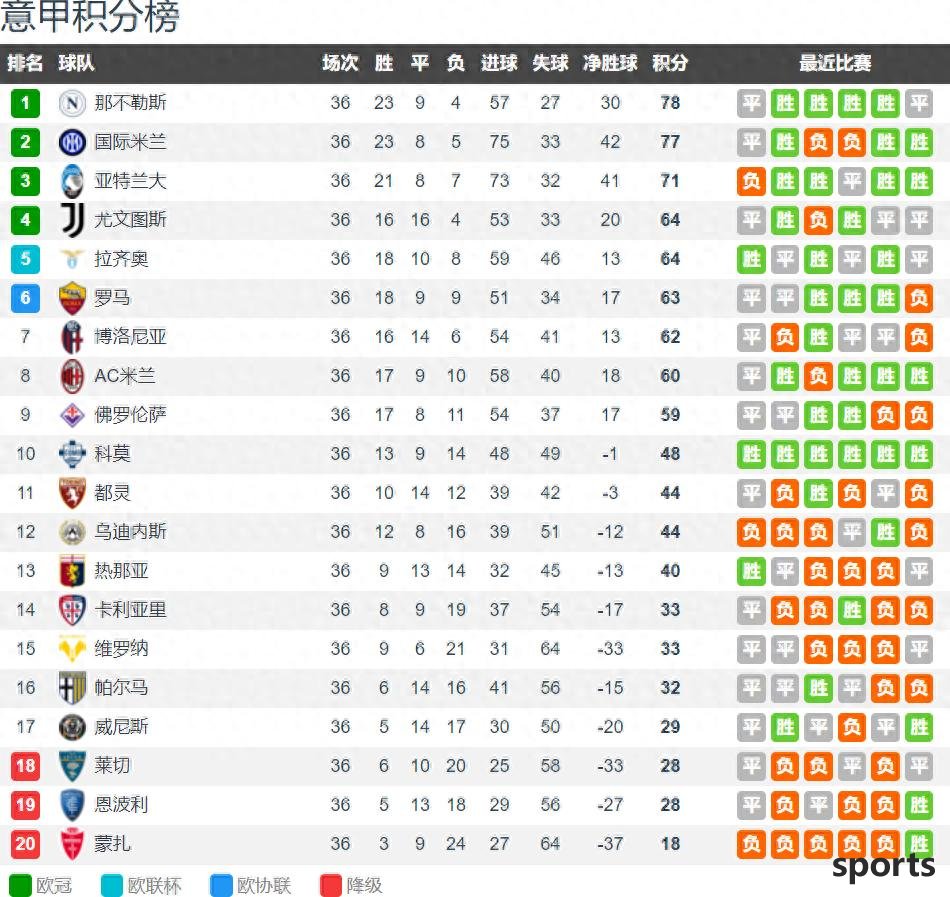Click the Genoa club crest icon
The image size is (950, 897).
click(x=72, y=571)
